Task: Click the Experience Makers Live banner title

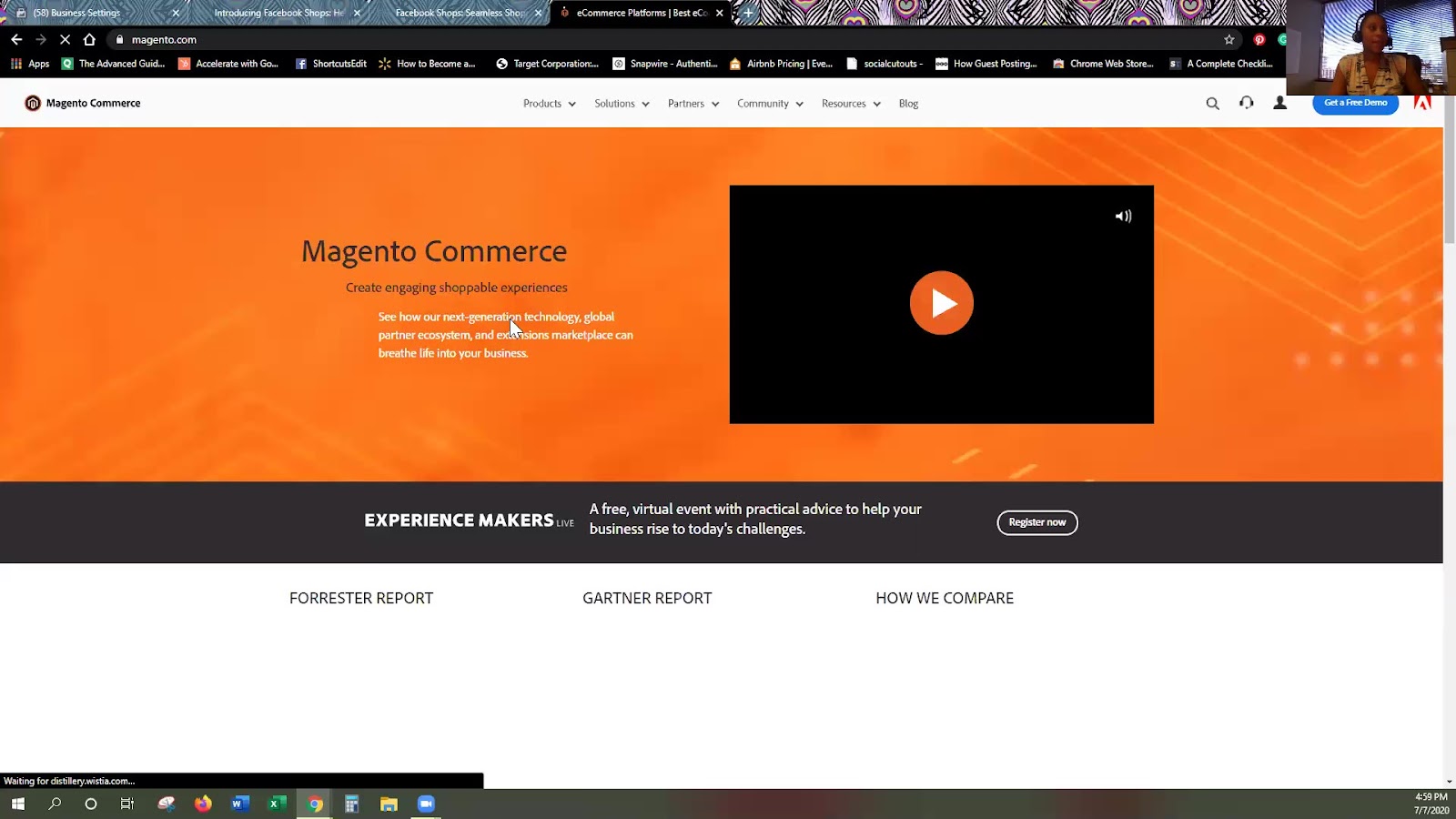Action: tap(470, 521)
